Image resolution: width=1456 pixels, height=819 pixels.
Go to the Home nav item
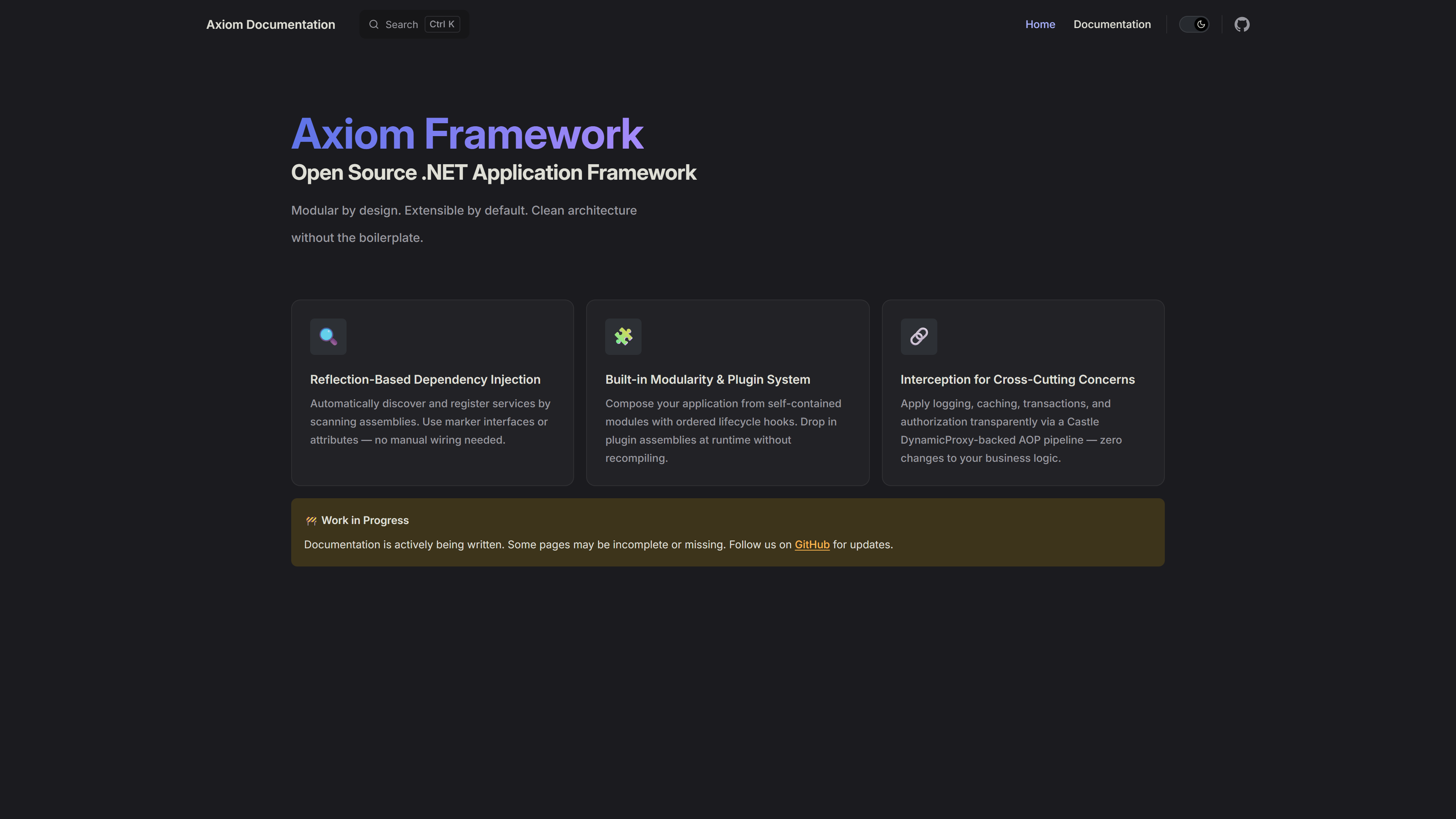[1040, 24]
